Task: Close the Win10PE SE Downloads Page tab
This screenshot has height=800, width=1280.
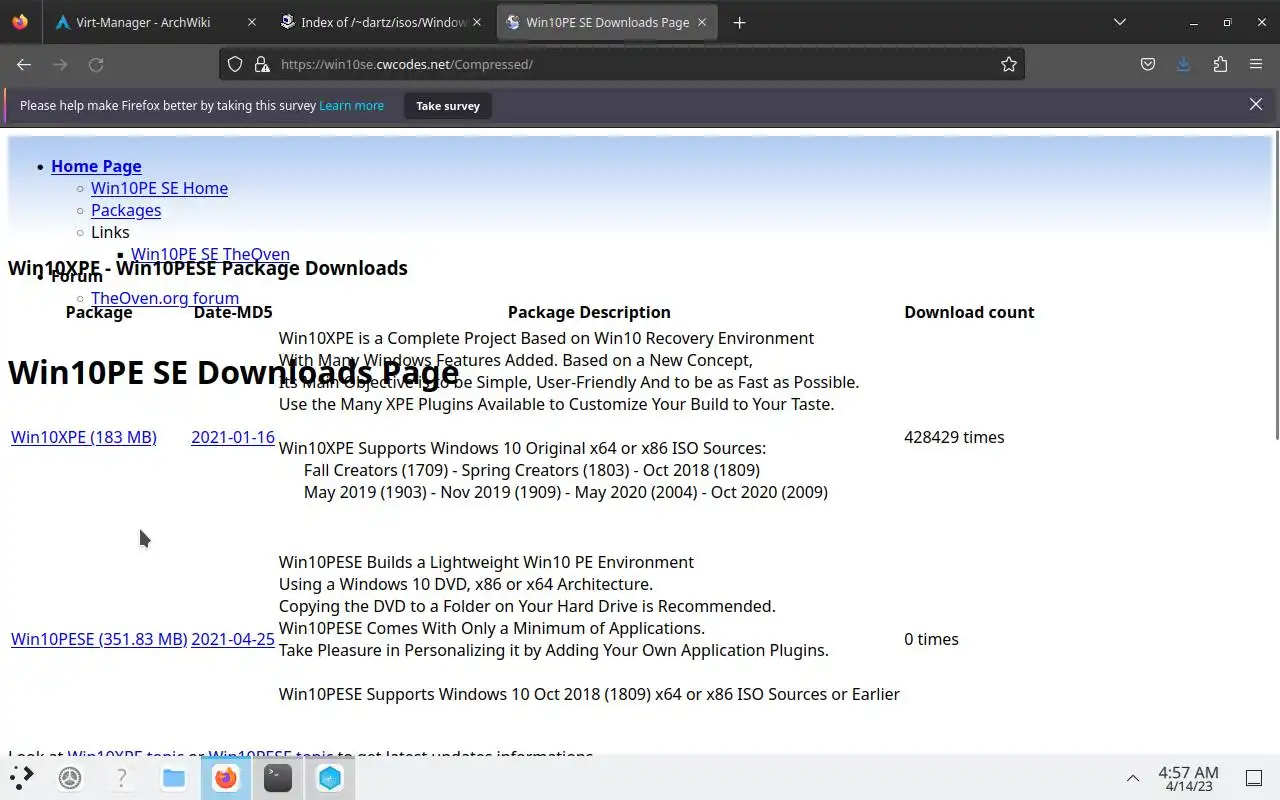Action: click(x=702, y=22)
